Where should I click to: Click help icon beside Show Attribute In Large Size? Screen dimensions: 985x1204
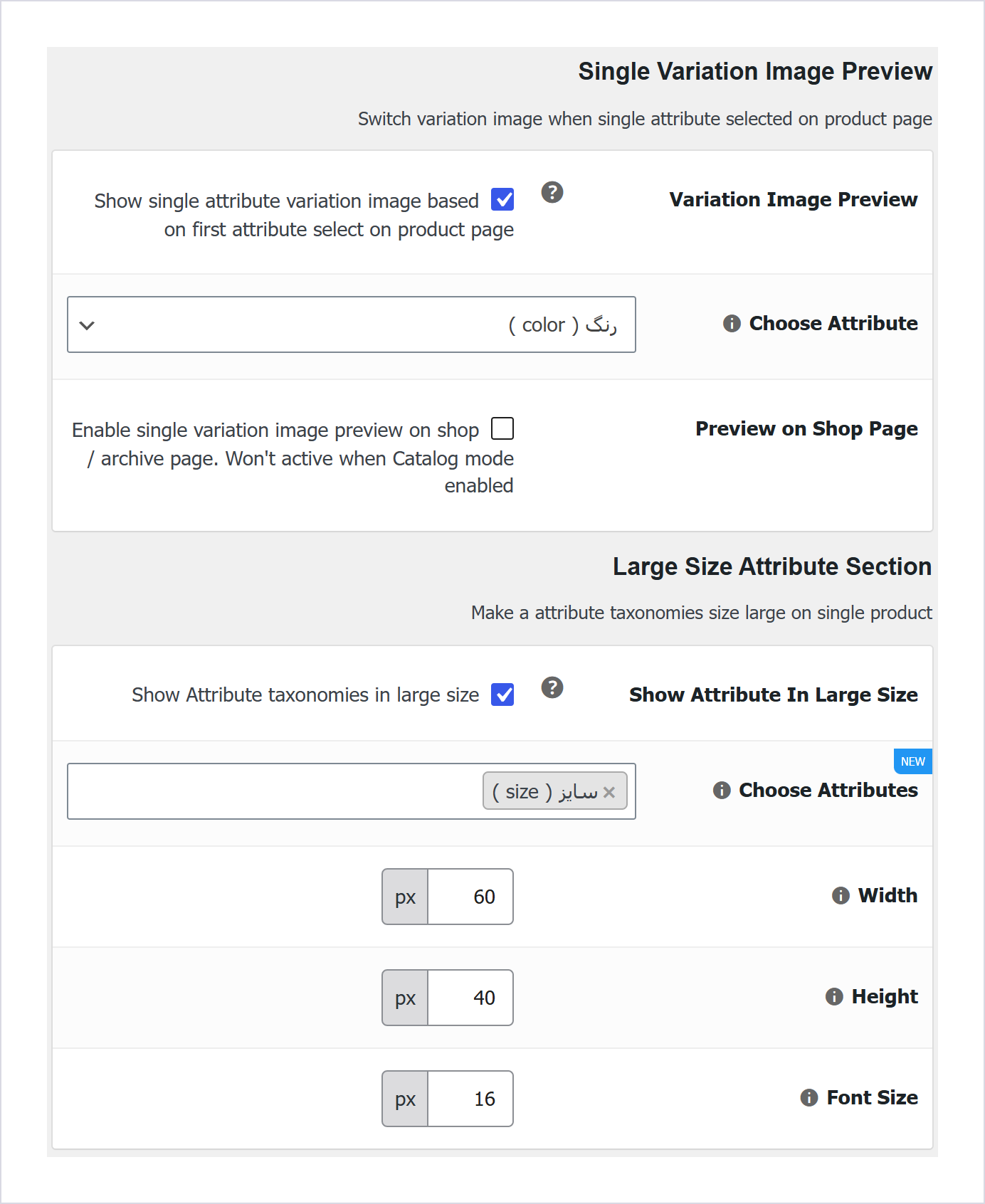click(552, 687)
